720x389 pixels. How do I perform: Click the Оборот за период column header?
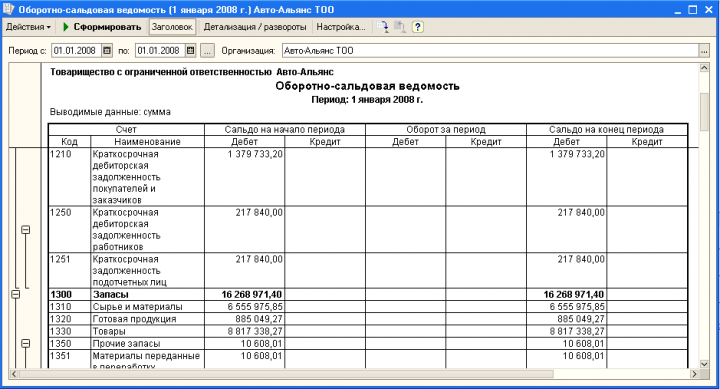445,130
